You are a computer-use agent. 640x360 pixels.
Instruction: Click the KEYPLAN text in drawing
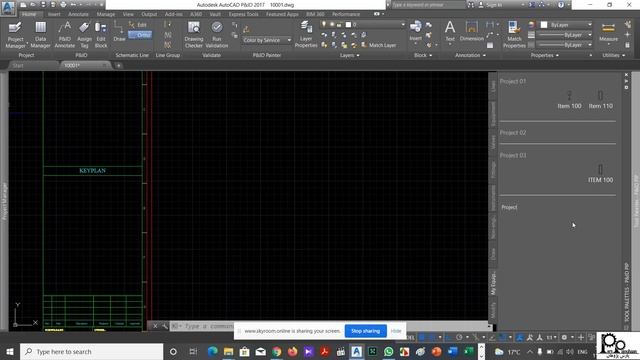93,171
